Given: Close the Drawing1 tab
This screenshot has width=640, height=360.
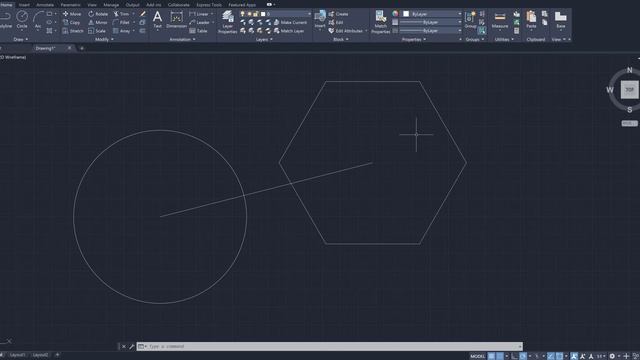Looking at the screenshot, I should 69,48.
